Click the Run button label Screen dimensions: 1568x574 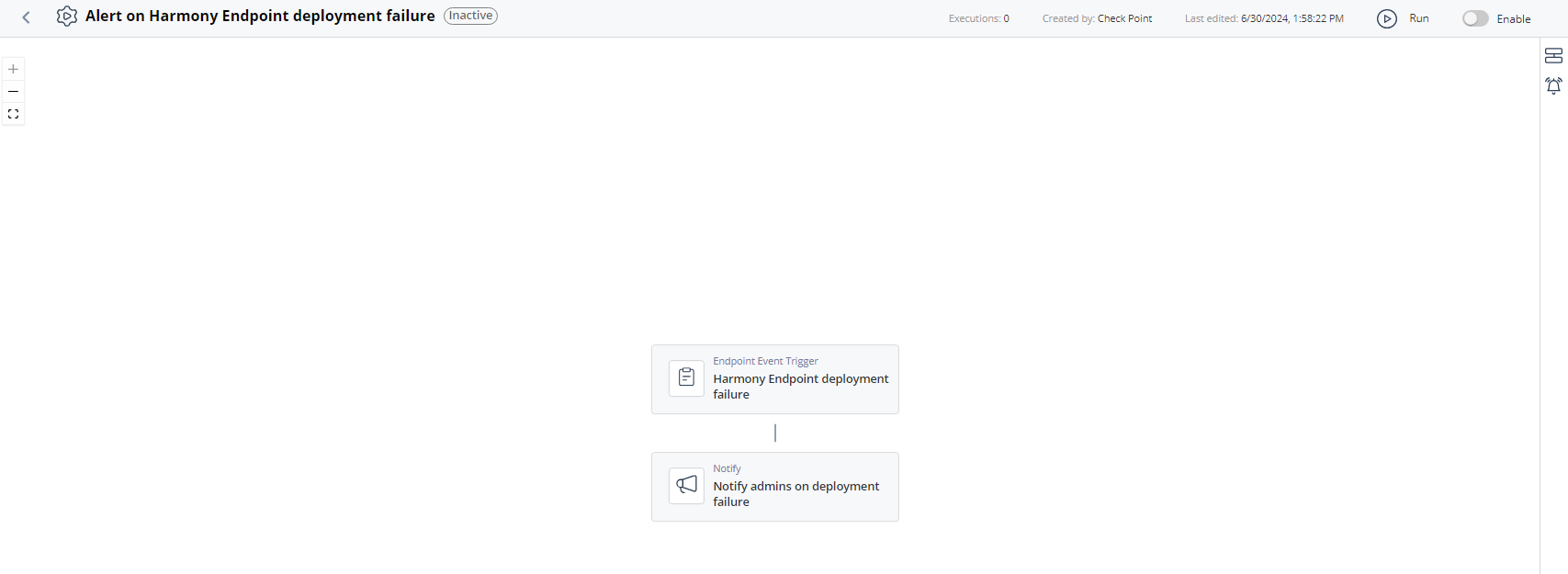point(1419,18)
